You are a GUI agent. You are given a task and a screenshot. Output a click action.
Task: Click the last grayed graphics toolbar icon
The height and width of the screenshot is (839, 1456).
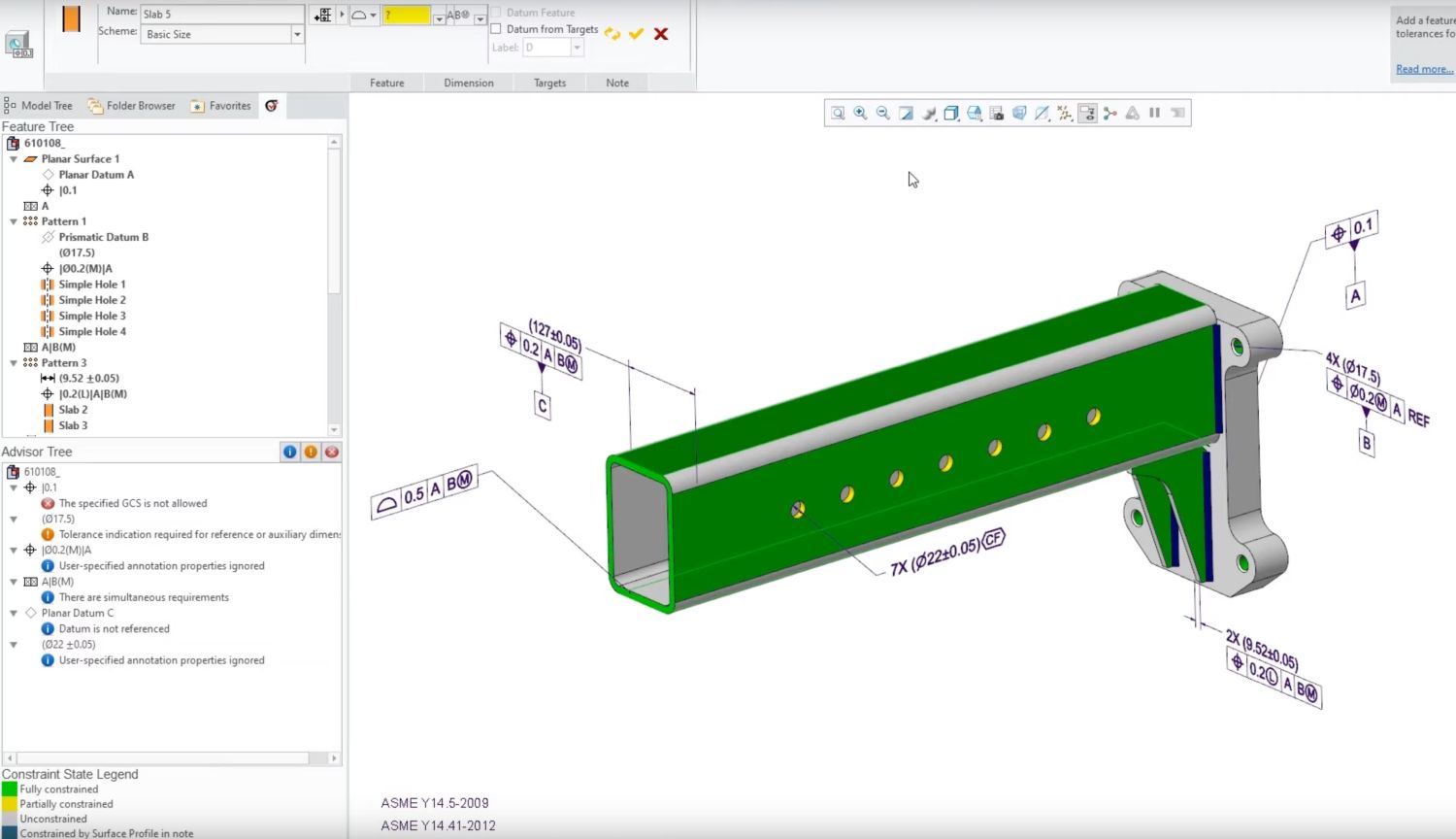[x=1177, y=114]
